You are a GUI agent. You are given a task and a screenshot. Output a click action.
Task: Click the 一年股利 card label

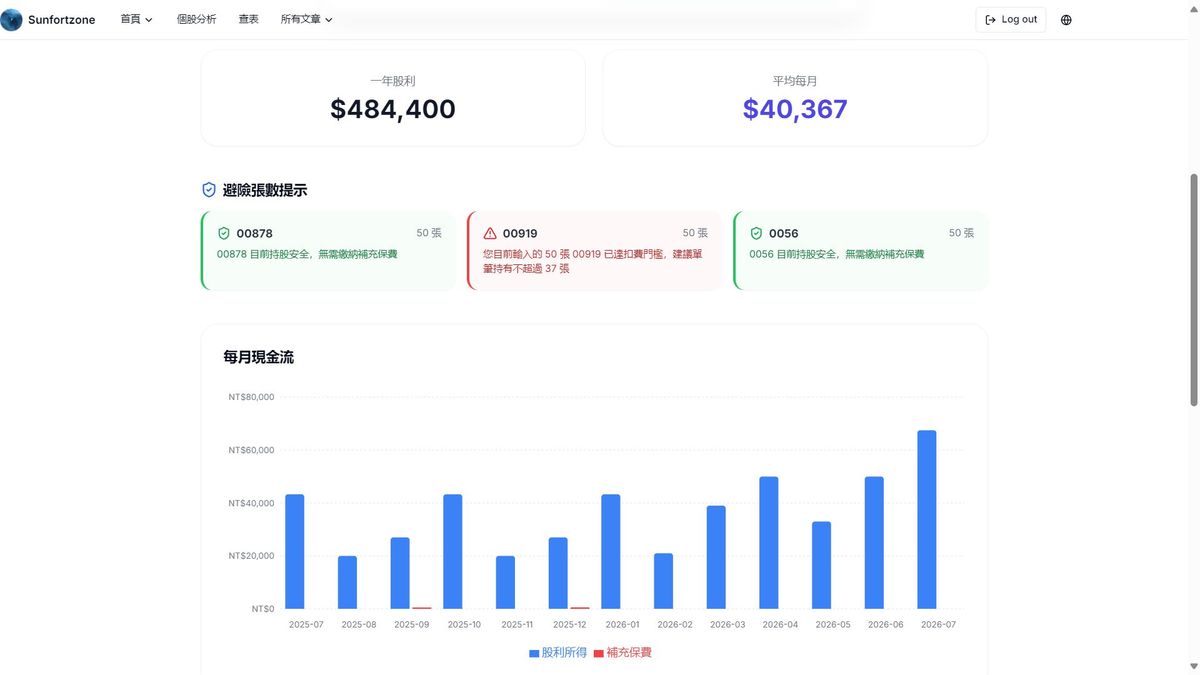[x=393, y=81]
